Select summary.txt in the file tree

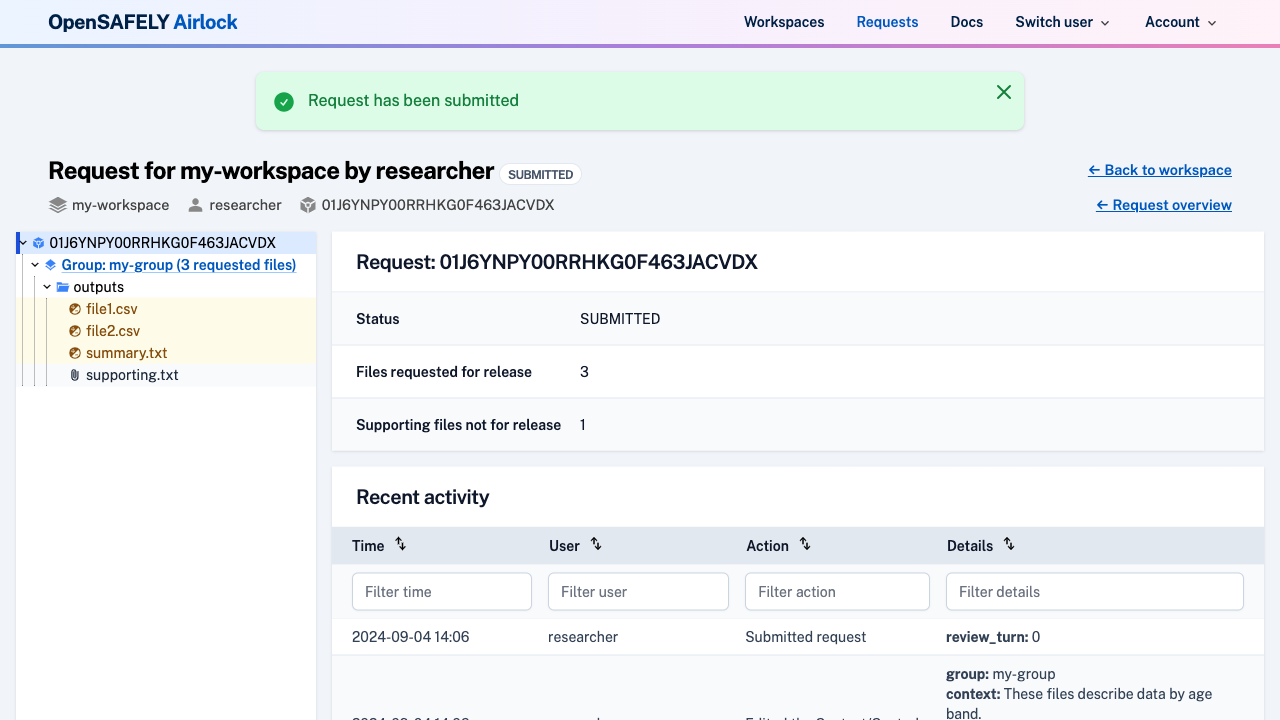(x=126, y=353)
